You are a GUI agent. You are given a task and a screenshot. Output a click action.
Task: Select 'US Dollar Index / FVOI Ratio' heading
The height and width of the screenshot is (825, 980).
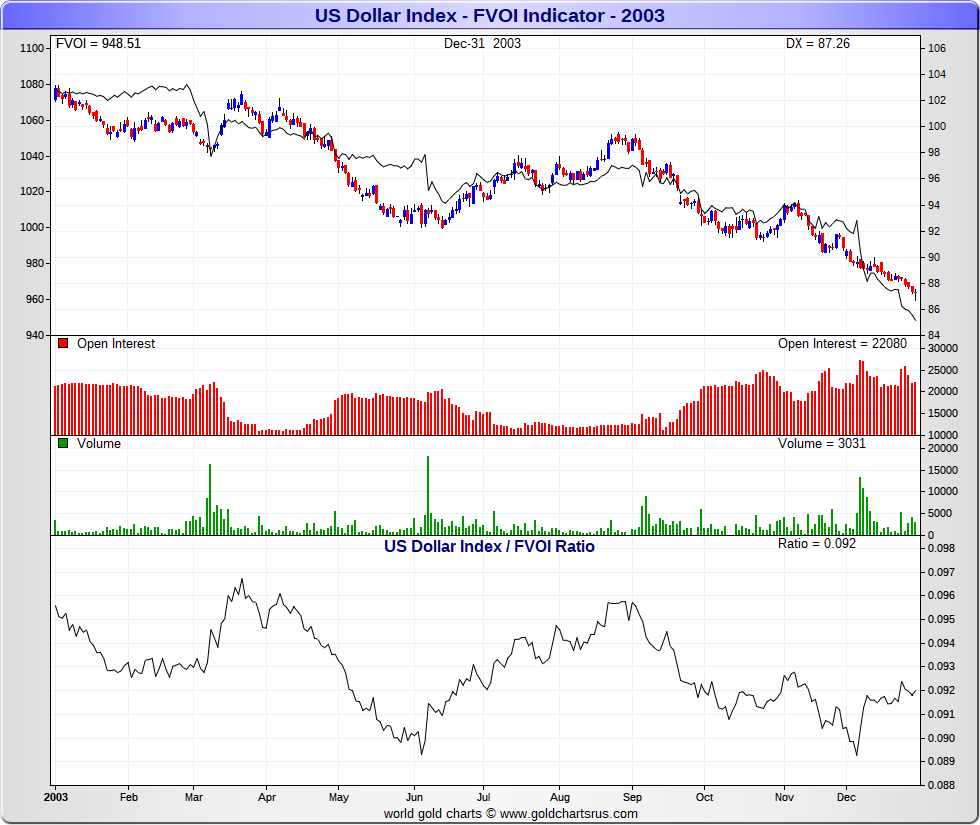(x=489, y=547)
